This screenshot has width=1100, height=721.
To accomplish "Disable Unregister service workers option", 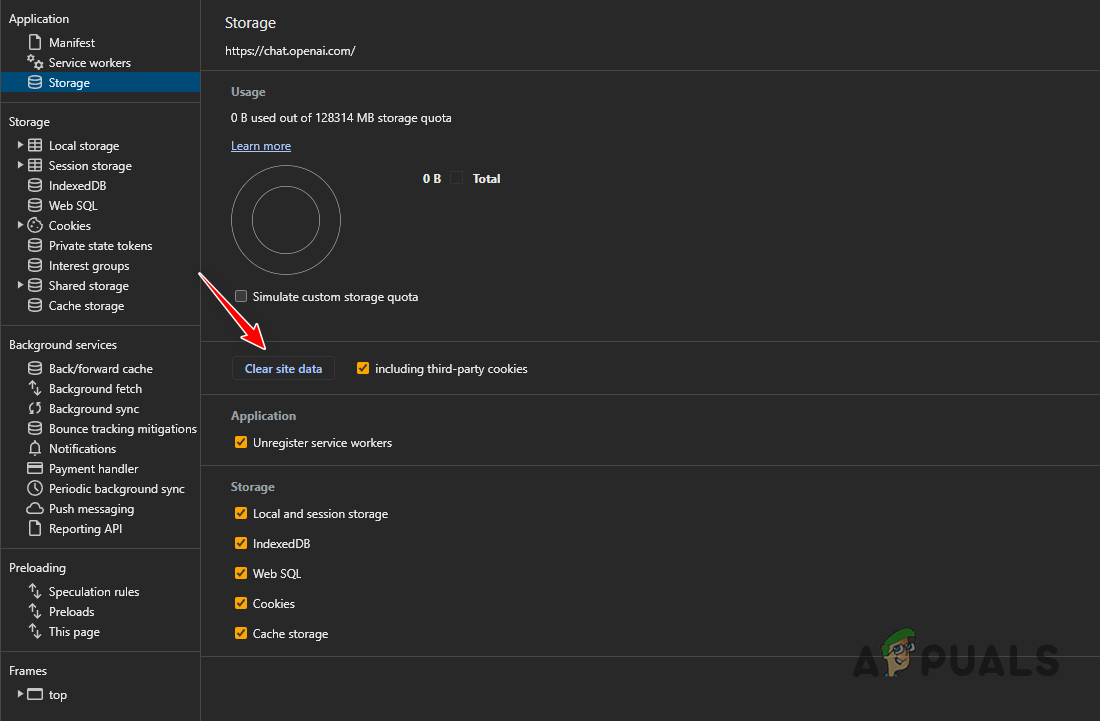I will pyautogui.click(x=240, y=441).
